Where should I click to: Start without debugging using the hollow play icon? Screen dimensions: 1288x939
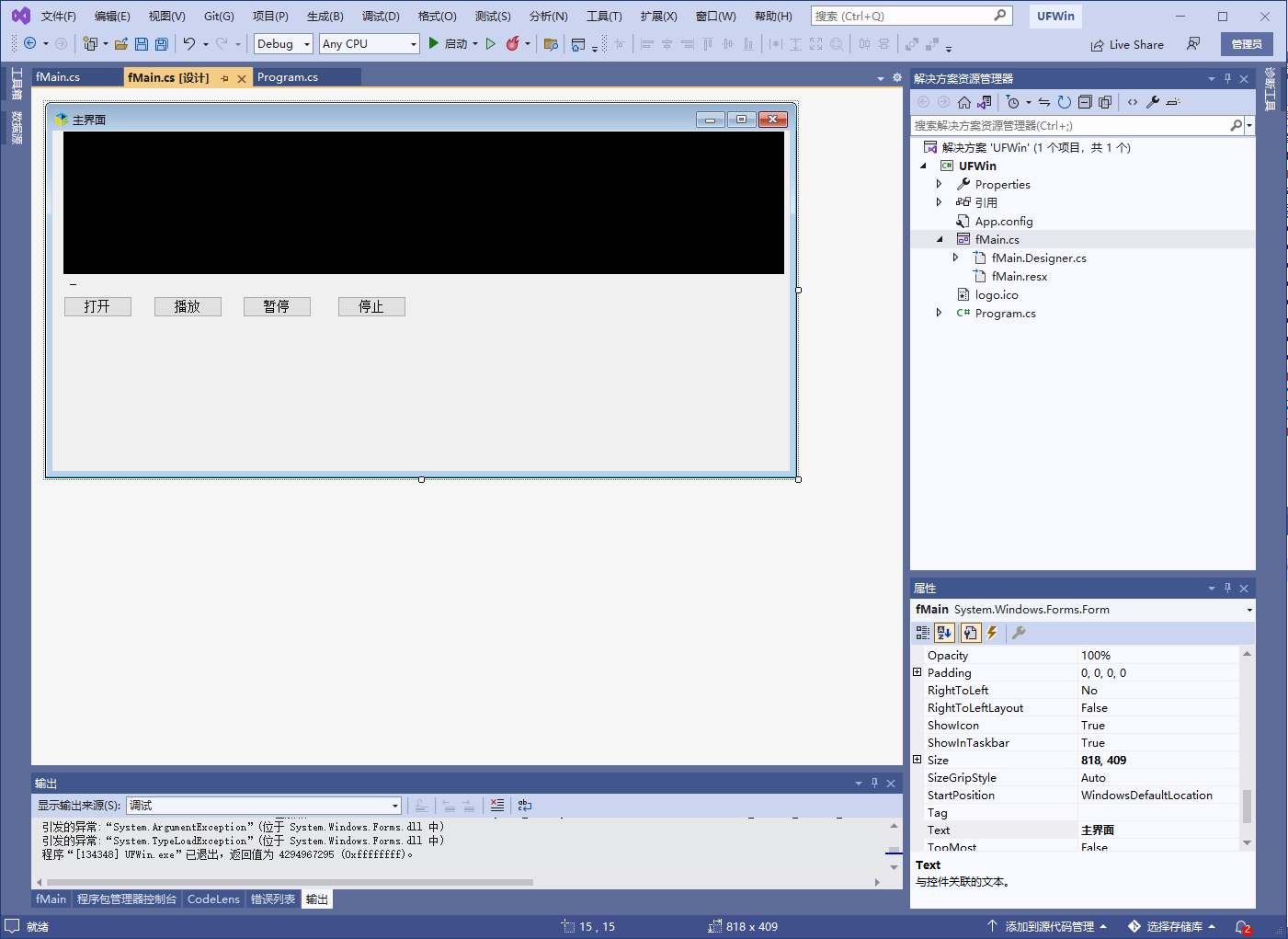click(491, 43)
